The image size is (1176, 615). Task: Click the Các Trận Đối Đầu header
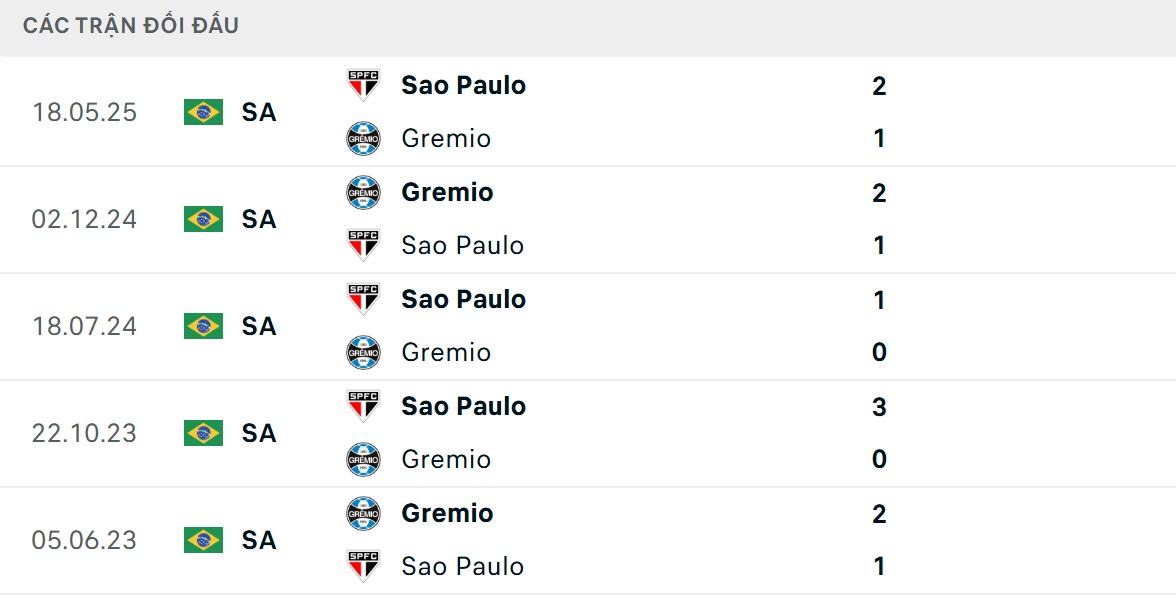tap(131, 26)
